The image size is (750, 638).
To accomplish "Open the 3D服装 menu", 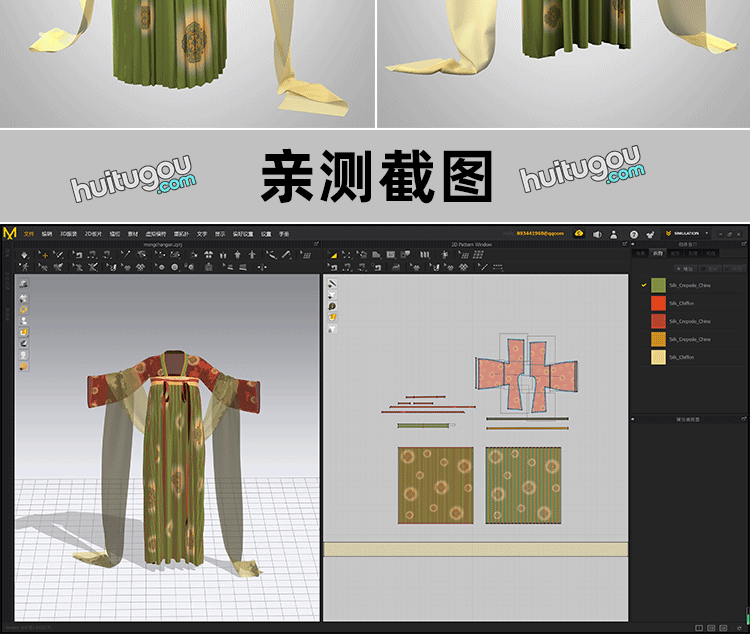I will tap(67, 233).
